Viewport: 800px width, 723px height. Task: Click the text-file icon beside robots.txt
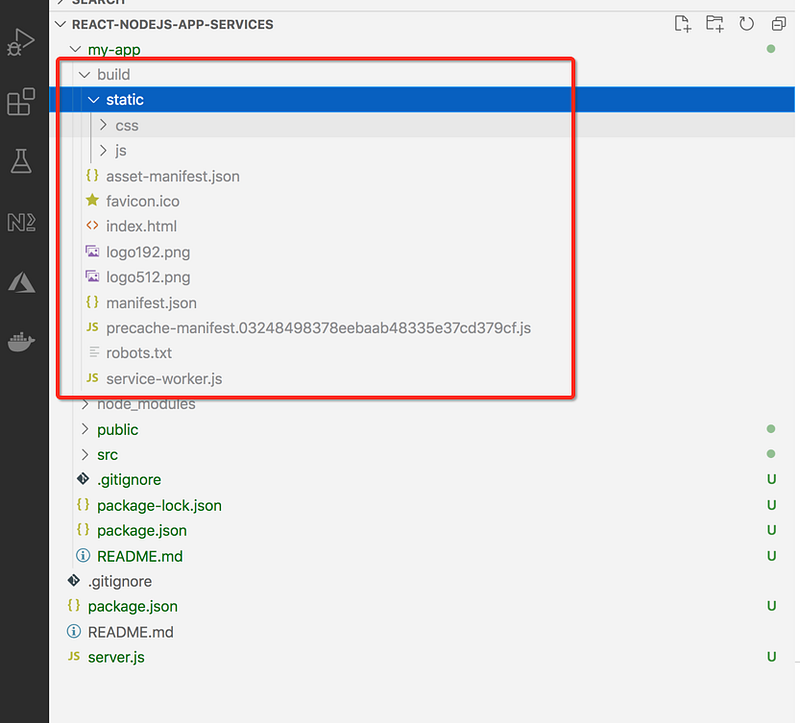[94, 352]
